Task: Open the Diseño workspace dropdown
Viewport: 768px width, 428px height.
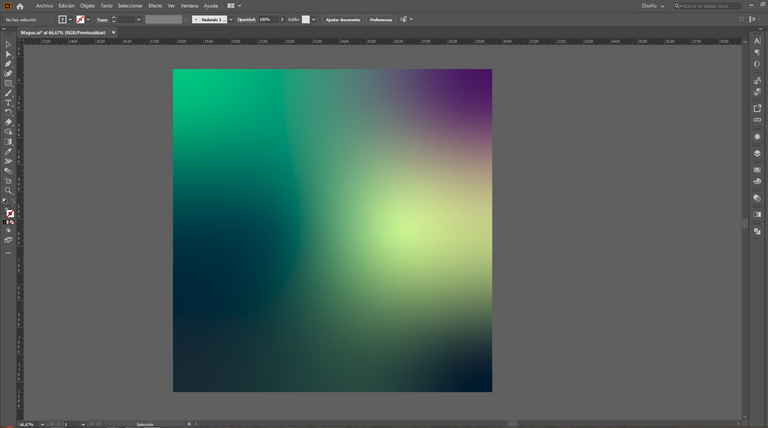Action: click(x=653, y=6)
